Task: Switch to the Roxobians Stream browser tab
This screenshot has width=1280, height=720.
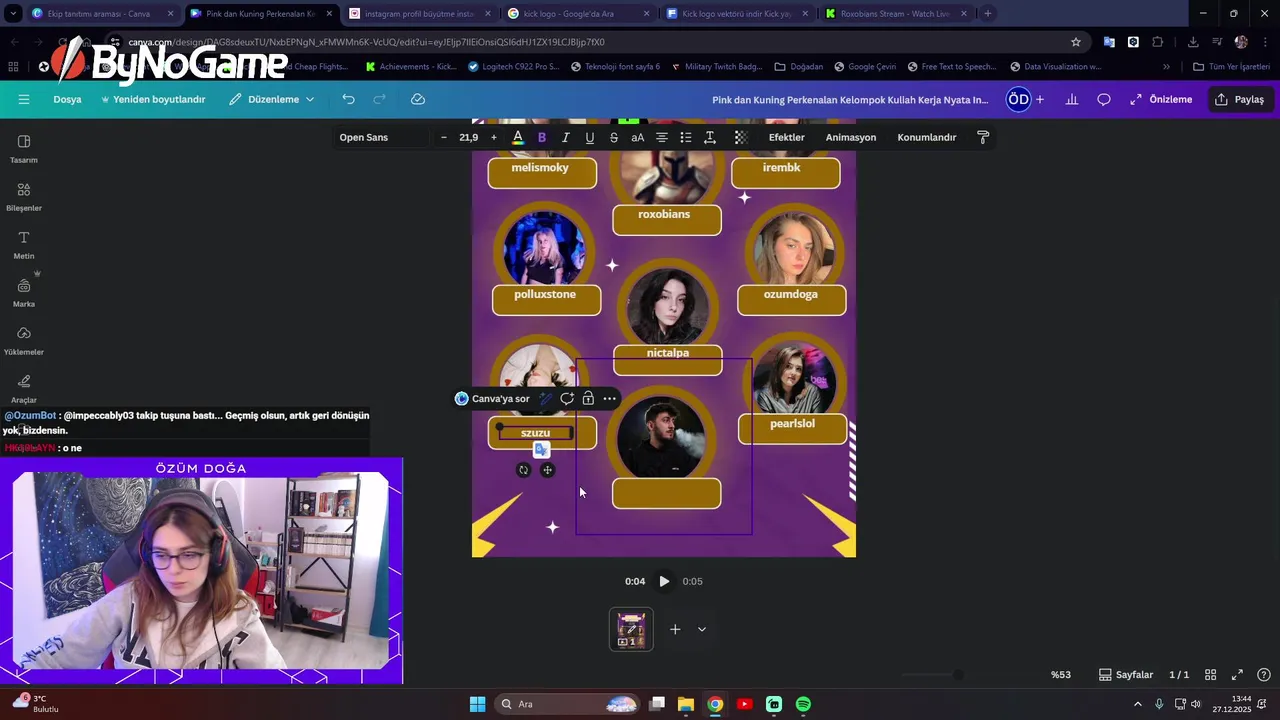Action: pos(896,14)
